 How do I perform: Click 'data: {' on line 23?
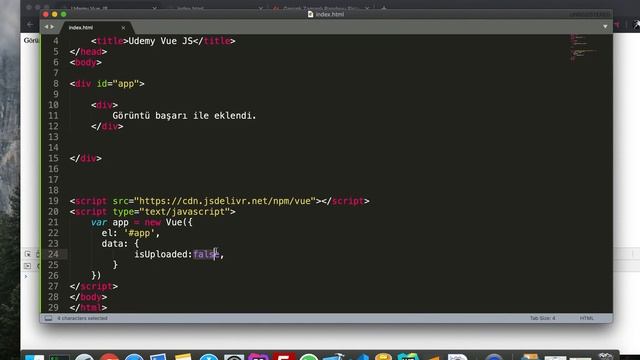120,243
